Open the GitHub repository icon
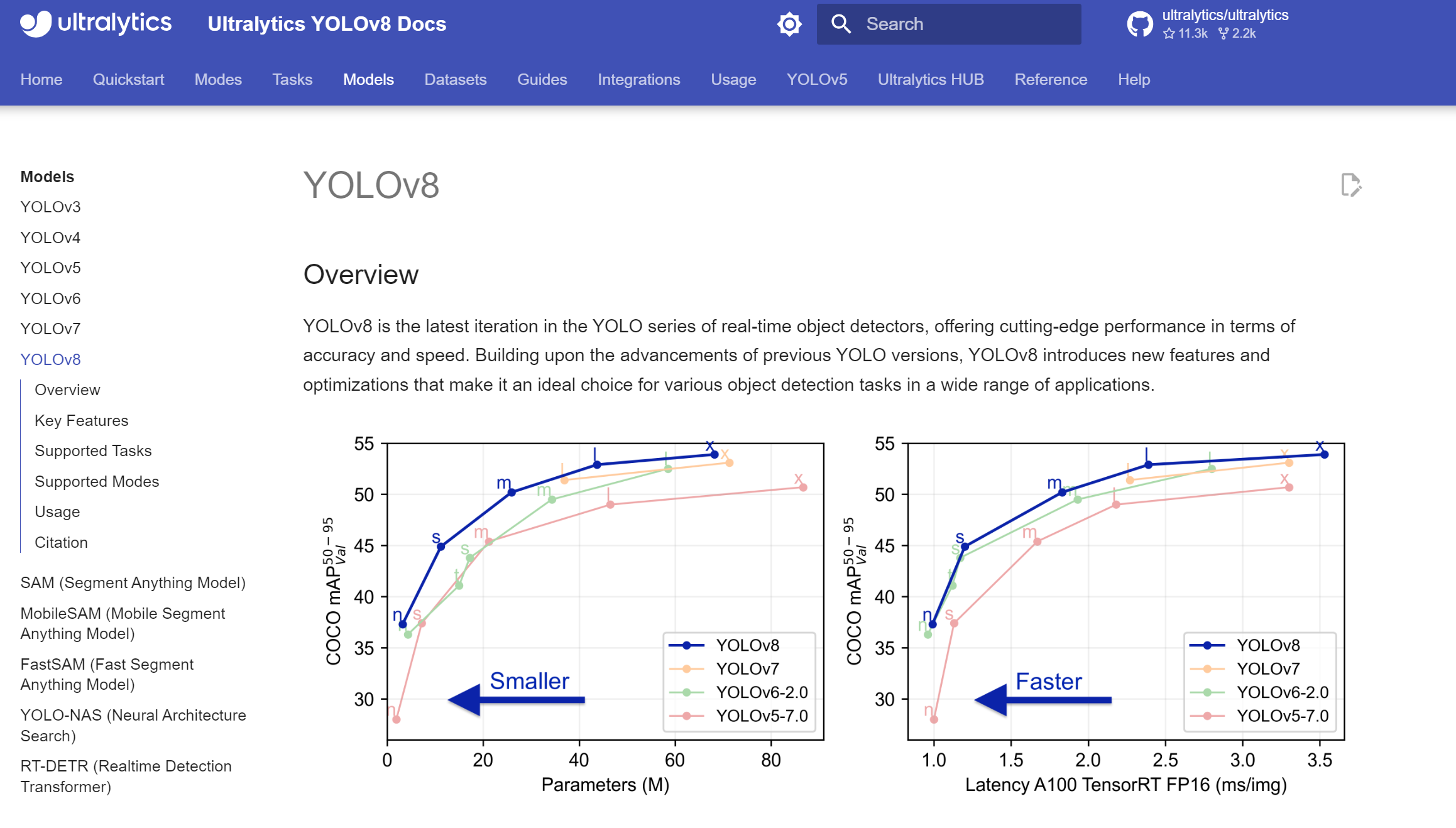 (1139, 25)
